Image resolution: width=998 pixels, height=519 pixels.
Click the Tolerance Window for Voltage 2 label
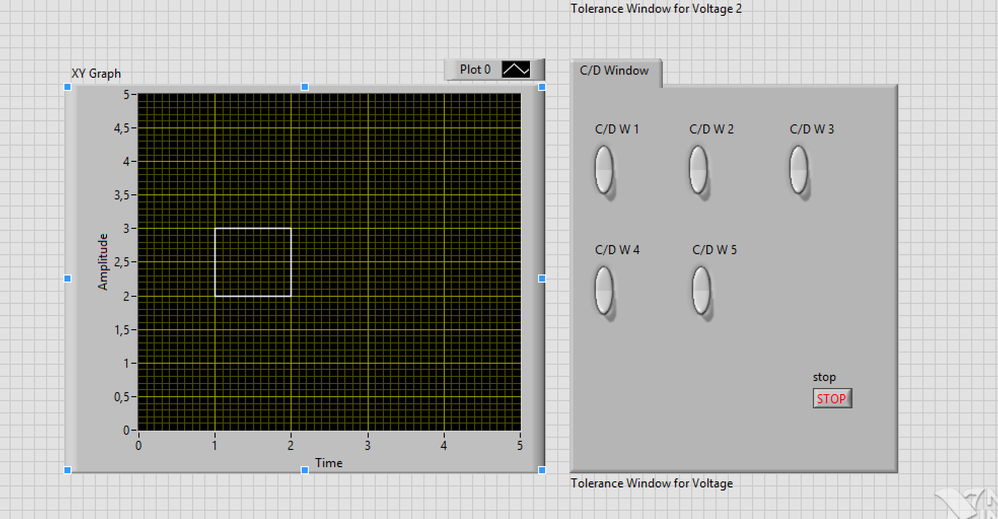click(x=656, y=9)
